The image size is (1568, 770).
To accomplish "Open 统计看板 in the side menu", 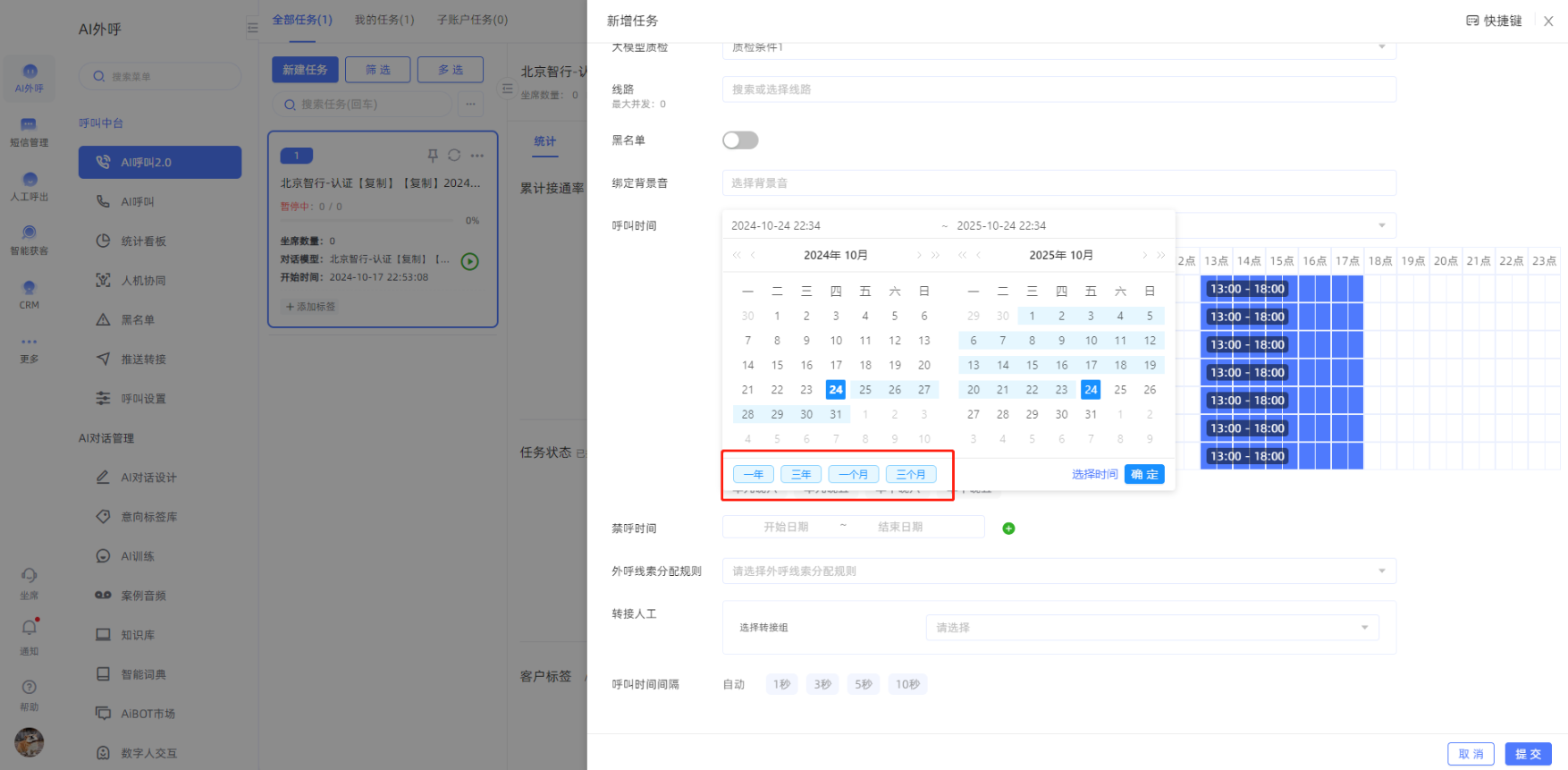I will tap(143, 241).
